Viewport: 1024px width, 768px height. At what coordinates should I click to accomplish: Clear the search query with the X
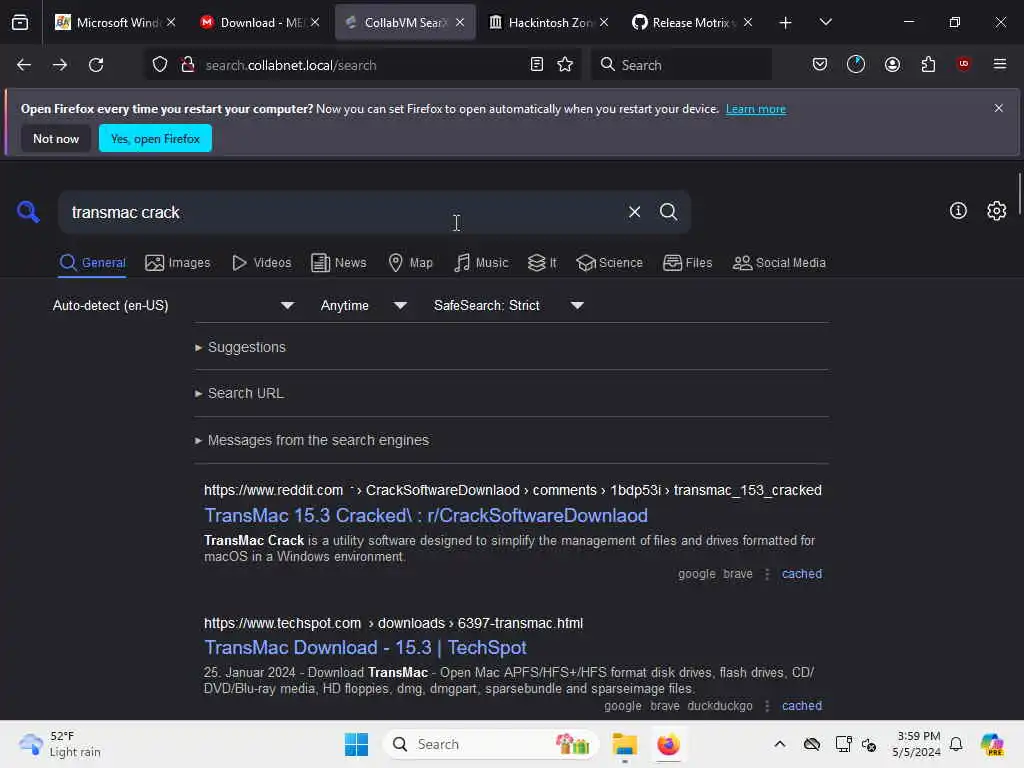634,212
